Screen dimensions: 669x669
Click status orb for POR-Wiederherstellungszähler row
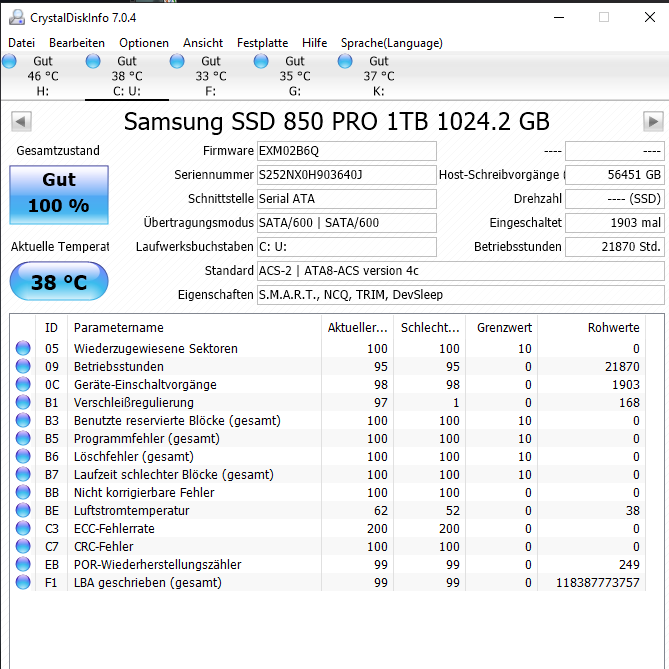(x=23, y=564)
